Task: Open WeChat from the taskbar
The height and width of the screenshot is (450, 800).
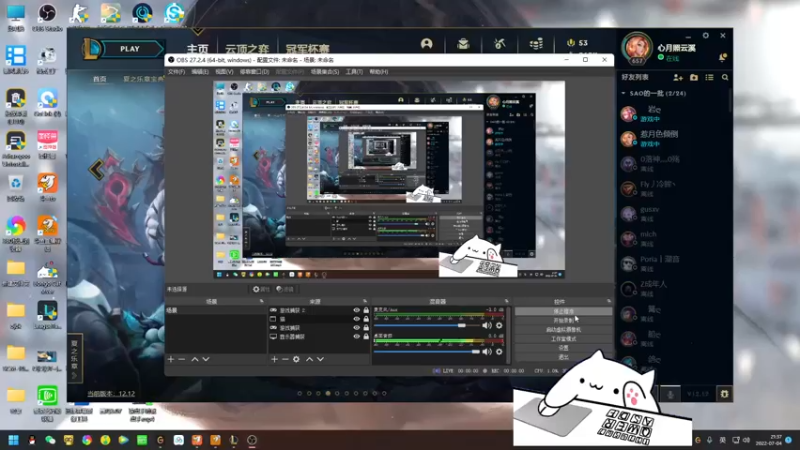Action: pyautogui.click(x=50, y=440)
